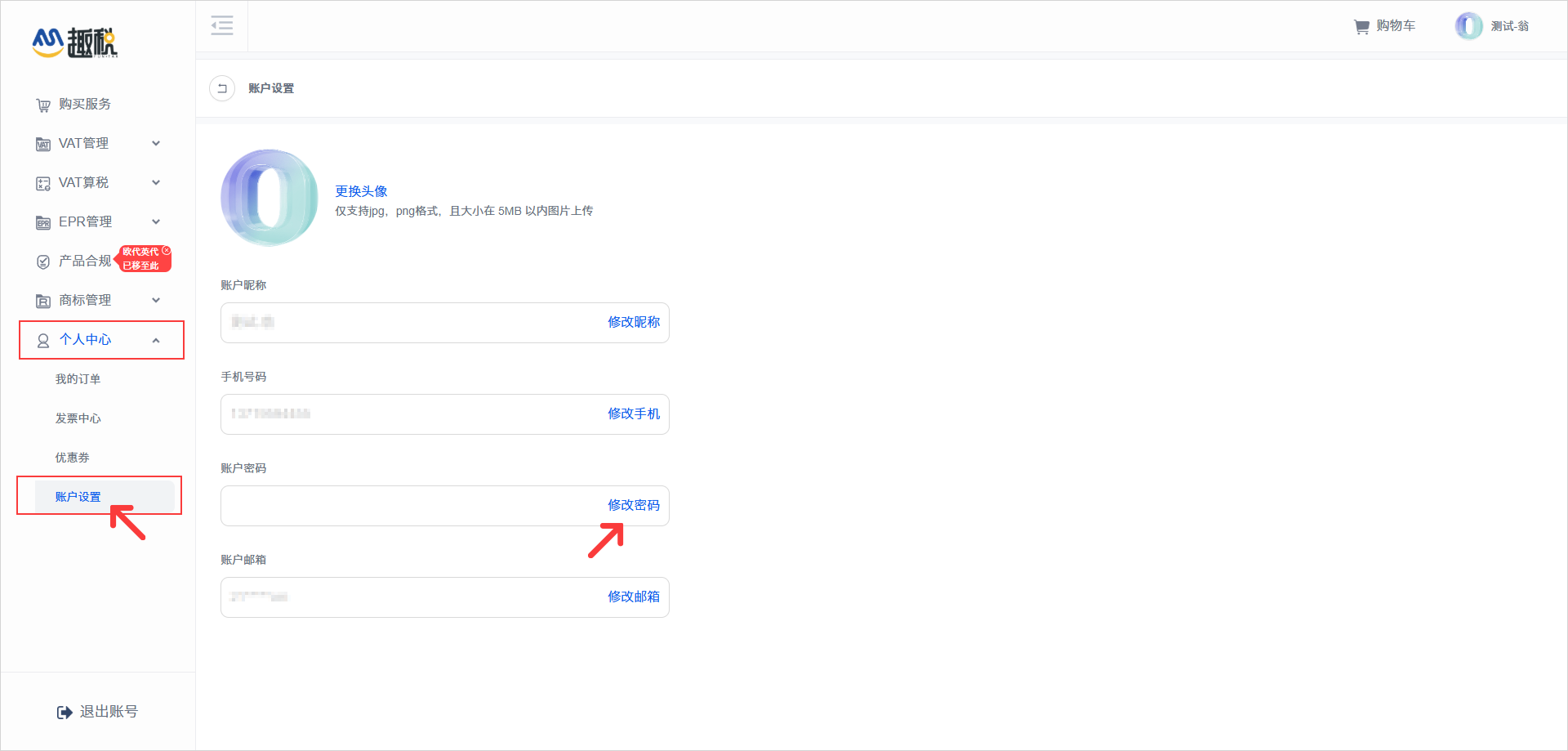Select the 购买服务 cart icon in sidebar
Image resolution: width=1568 pixels, height=751 pixels.
(42, 105)
